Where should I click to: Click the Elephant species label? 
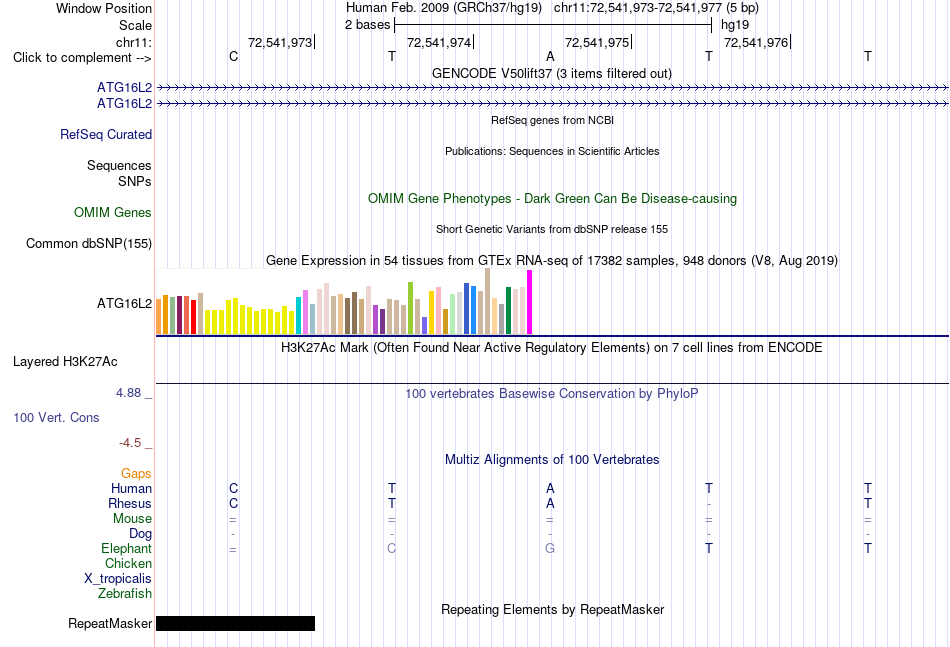tap(127, 548)
